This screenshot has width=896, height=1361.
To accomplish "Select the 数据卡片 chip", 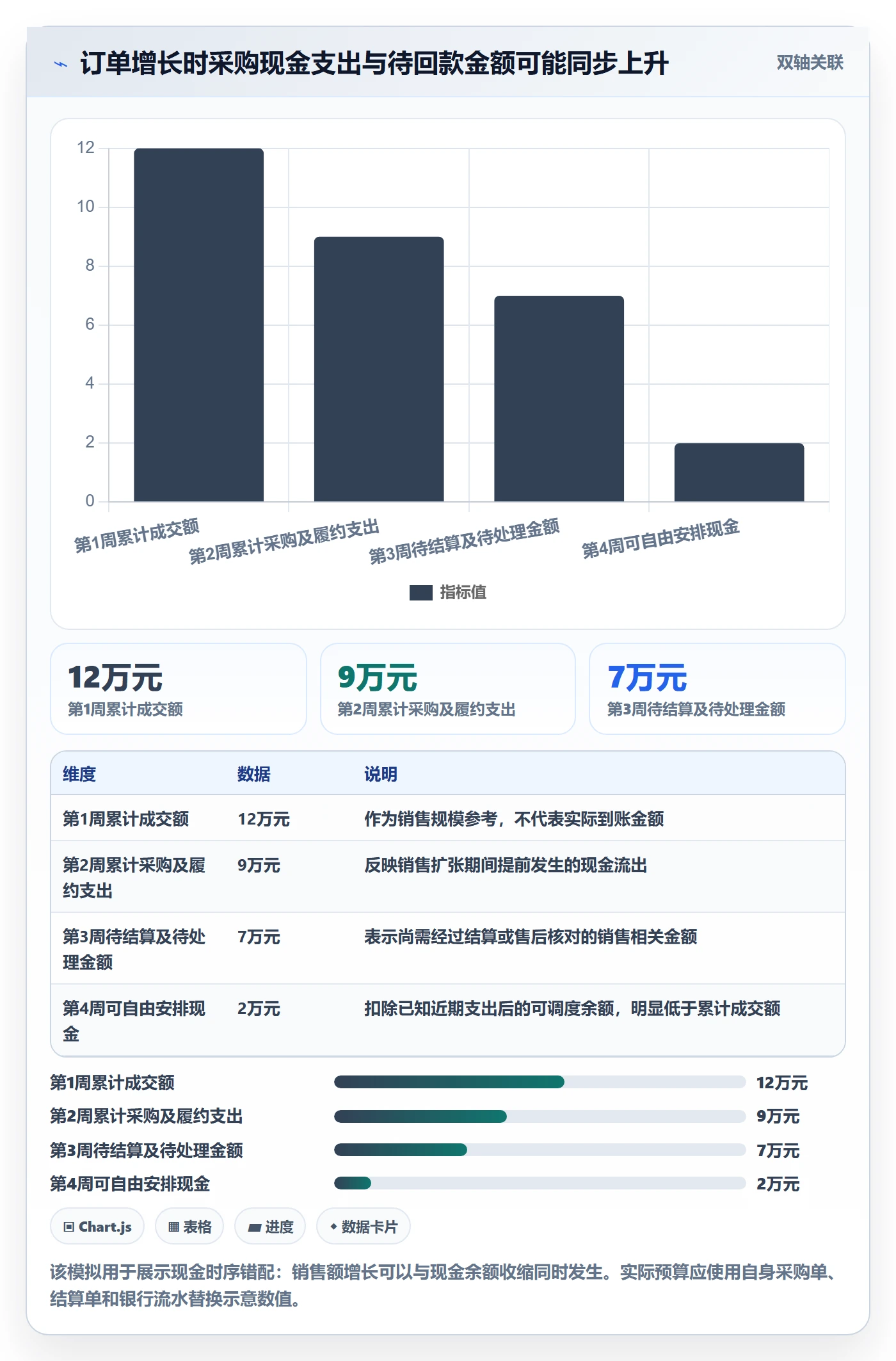I will pos(364,1227).
